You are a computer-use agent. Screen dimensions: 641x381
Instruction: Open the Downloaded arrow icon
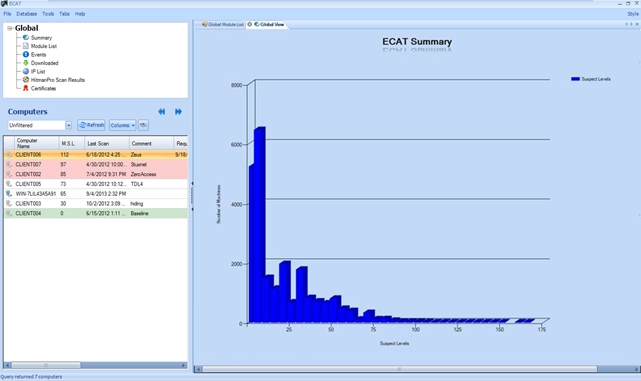click(x=26, y=63)
